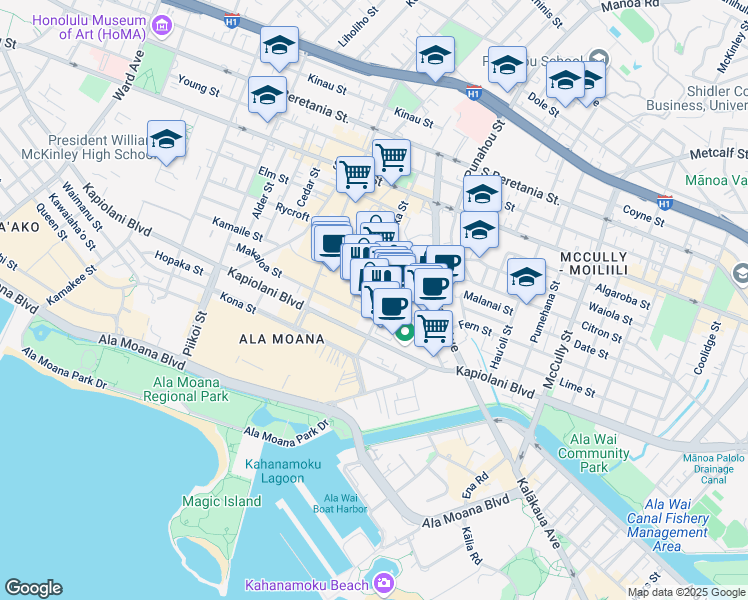Click the Fern St street label
This screenshot has height=600, width=748.
point(475,328)
